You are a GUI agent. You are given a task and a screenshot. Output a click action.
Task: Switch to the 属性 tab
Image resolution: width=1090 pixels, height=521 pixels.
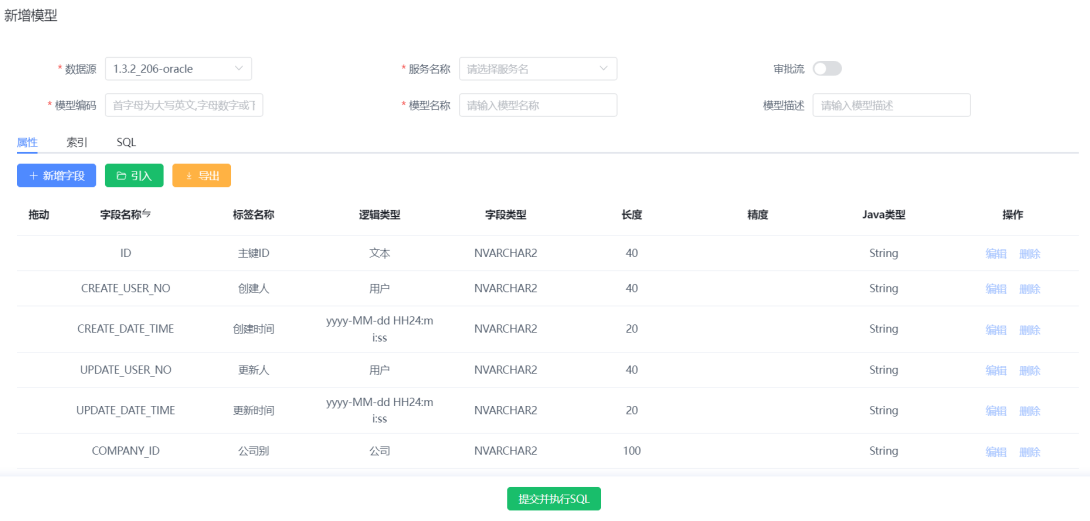coord(27,142)
